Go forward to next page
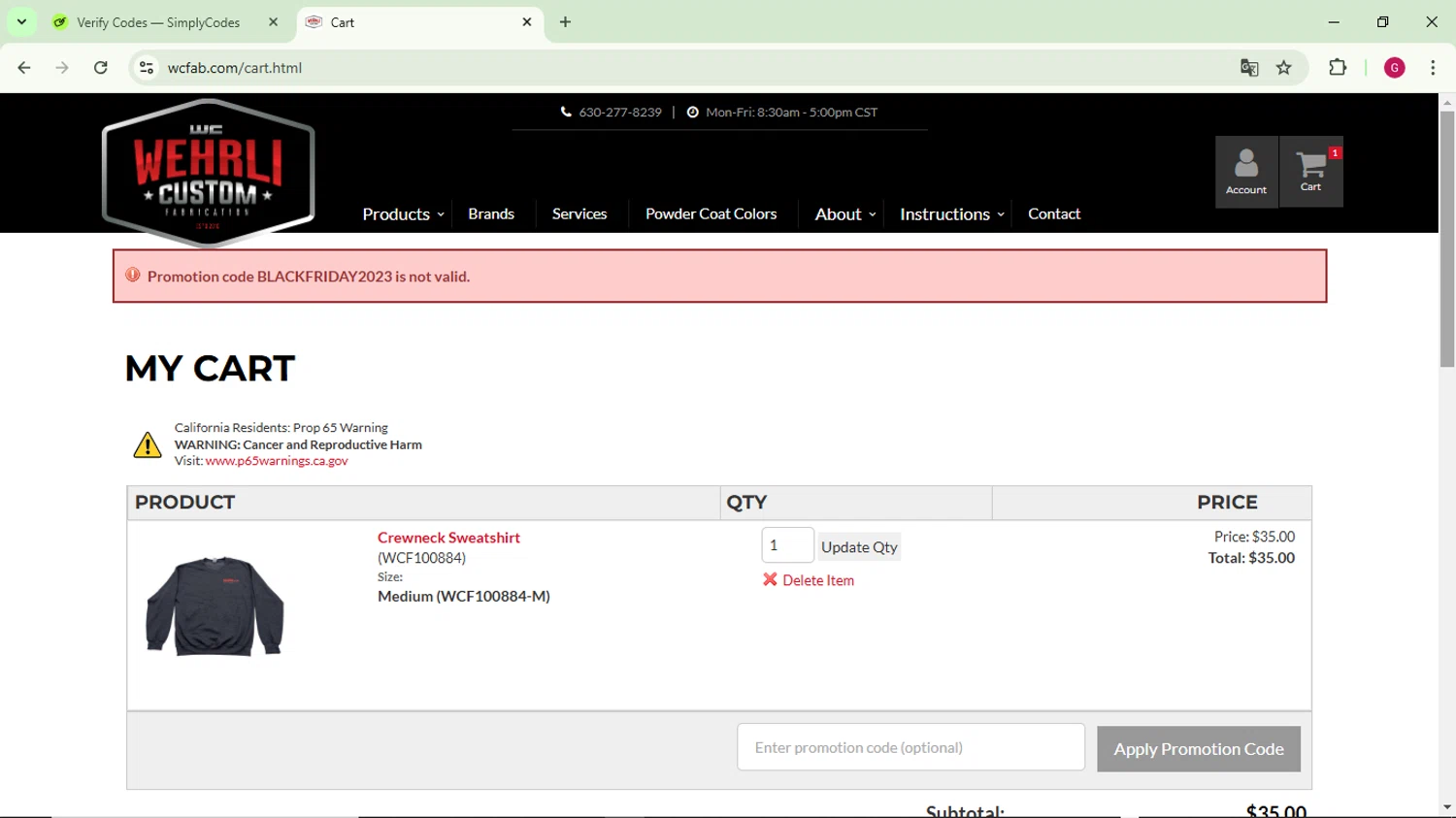Viewport: 1456px width, 818px height. click(62, 68)
